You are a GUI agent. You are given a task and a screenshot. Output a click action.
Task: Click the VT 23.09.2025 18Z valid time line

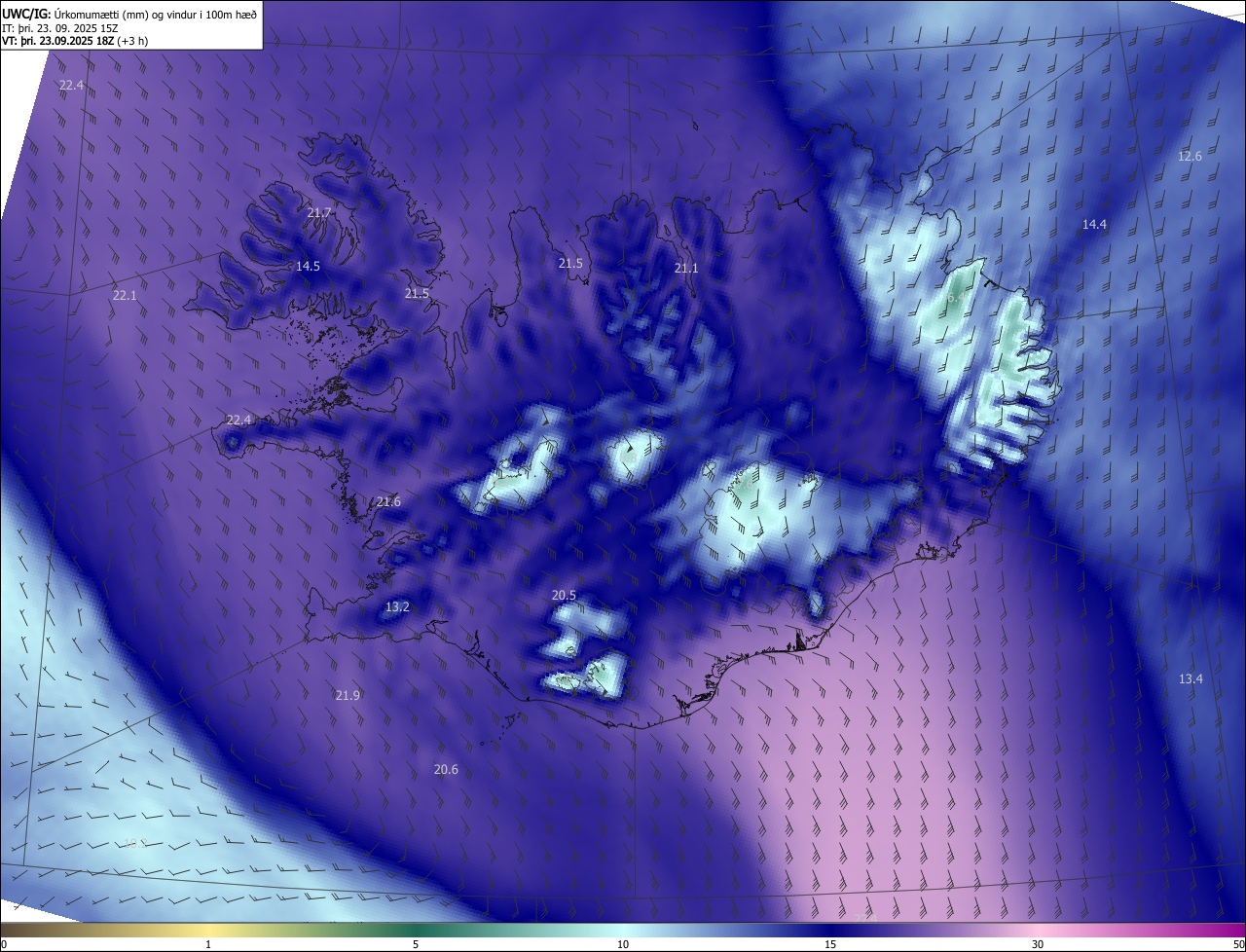75,41
